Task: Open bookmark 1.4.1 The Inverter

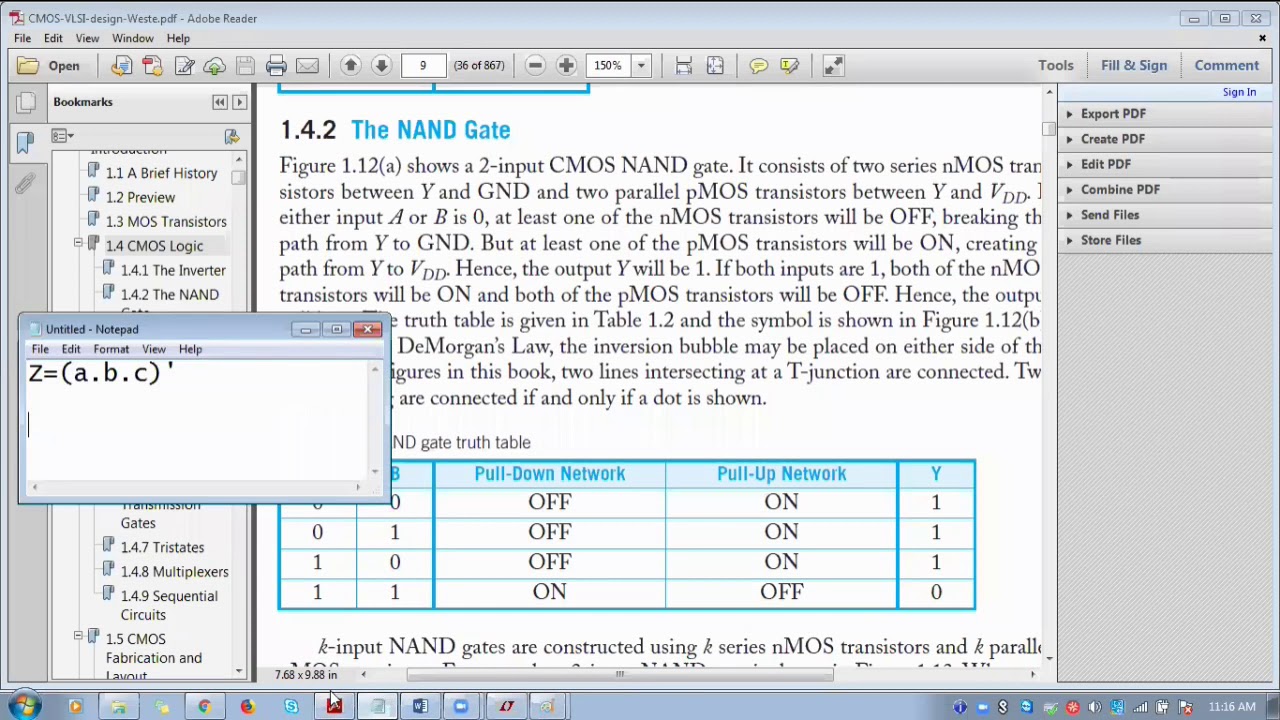Action: pos(173,270)
